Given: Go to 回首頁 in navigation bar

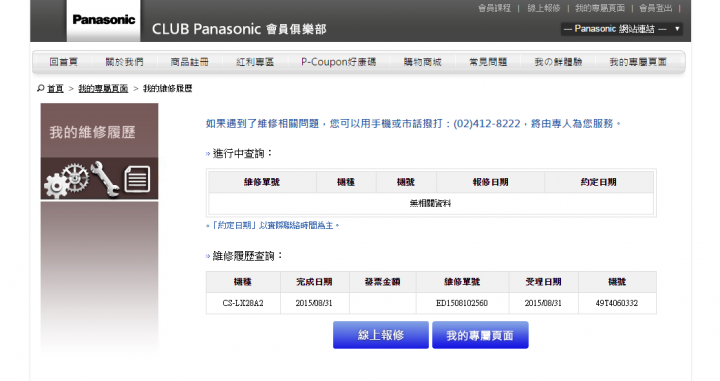Looking at the screenshot, I should click(63, 62).
